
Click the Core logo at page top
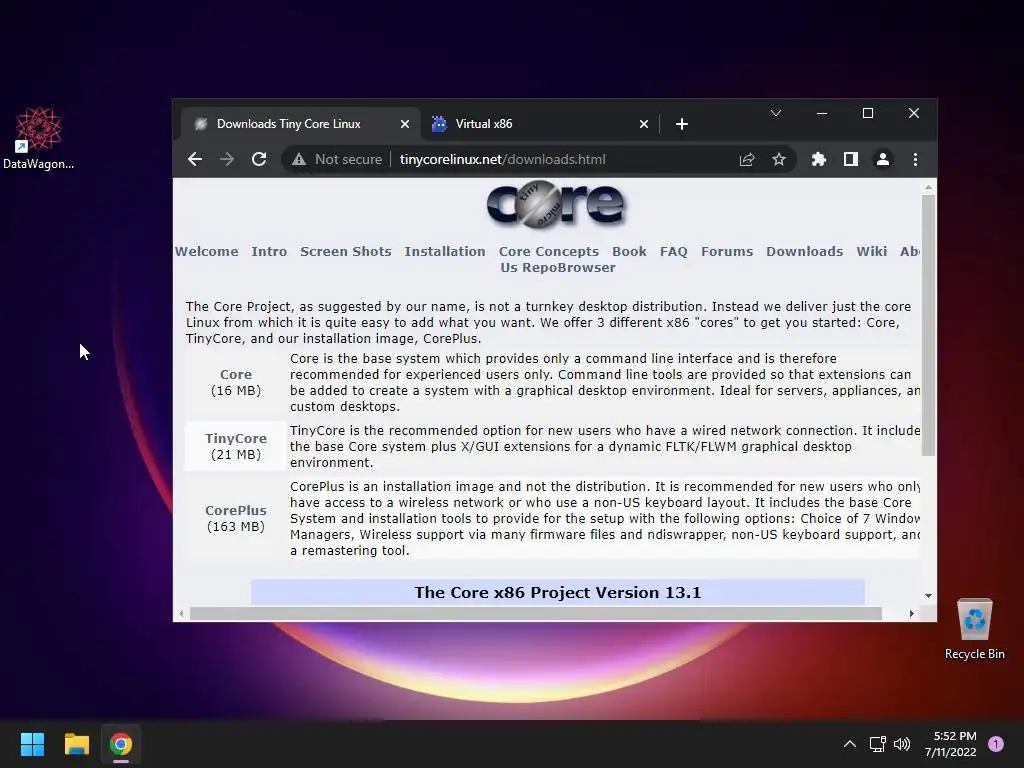556,205
